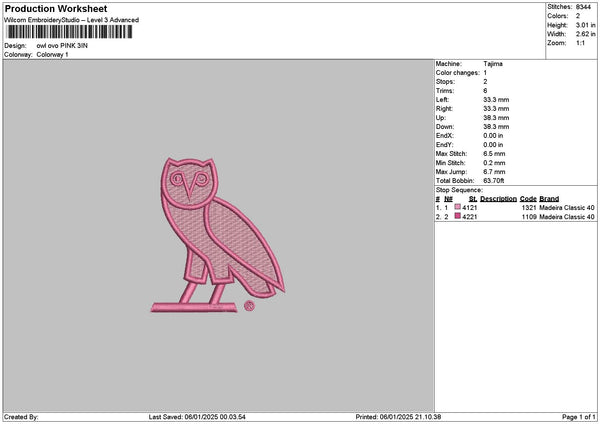Click the Max Jump value 6.7 mm
The width and height of the screenshot is (600, 424).
click(494, 172)
